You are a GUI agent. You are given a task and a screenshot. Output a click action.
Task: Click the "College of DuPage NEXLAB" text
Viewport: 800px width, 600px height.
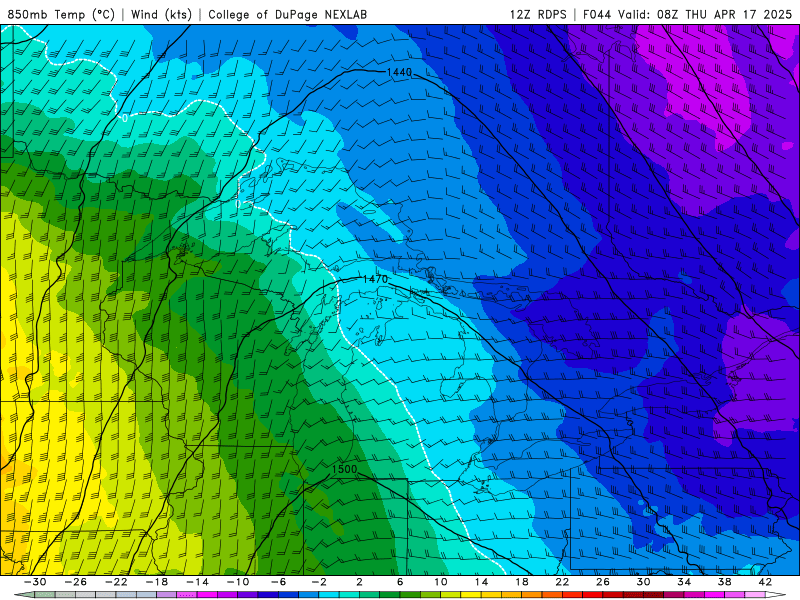pos(287,15)
